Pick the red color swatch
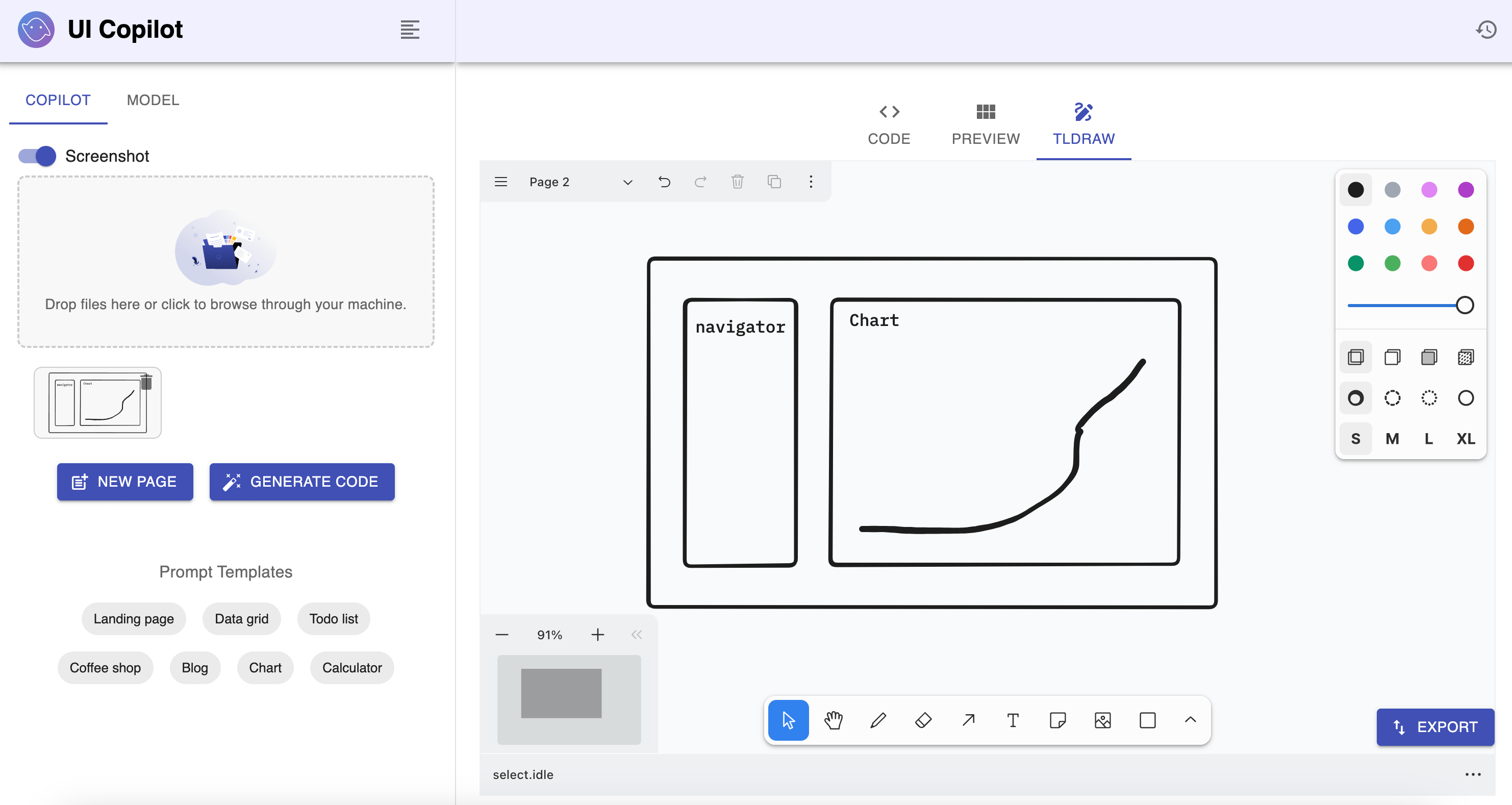 (1466, 263)
